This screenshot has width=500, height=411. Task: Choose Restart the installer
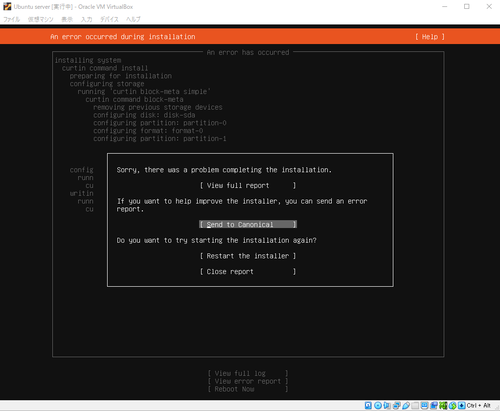[248, 256]
